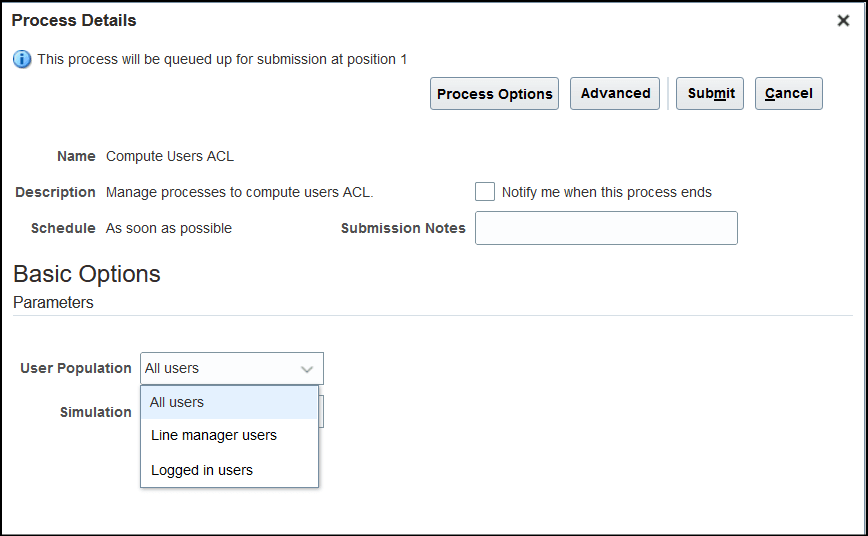This screenshot has width=868, height=536.
Task: Pick Logged in users option
Action: (x=202, y=470)
